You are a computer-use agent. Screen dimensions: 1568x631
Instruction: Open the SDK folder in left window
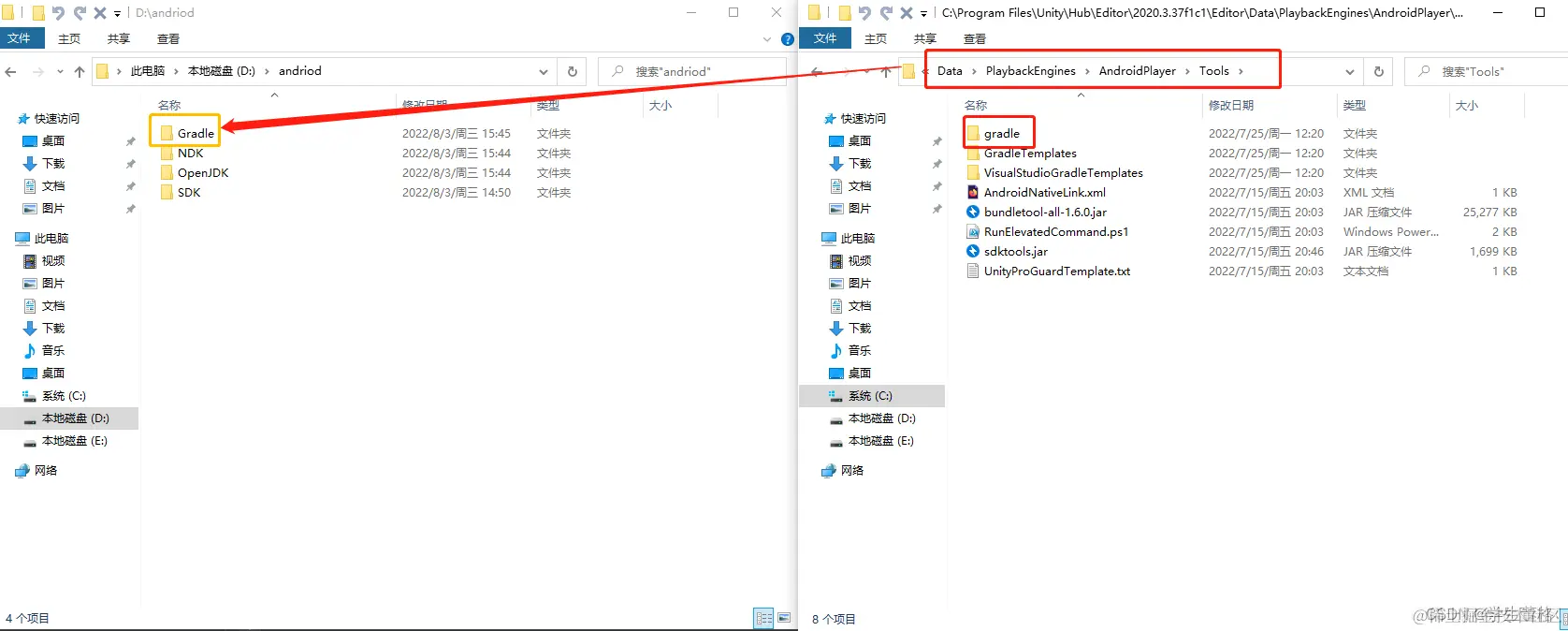coord(189,192)
